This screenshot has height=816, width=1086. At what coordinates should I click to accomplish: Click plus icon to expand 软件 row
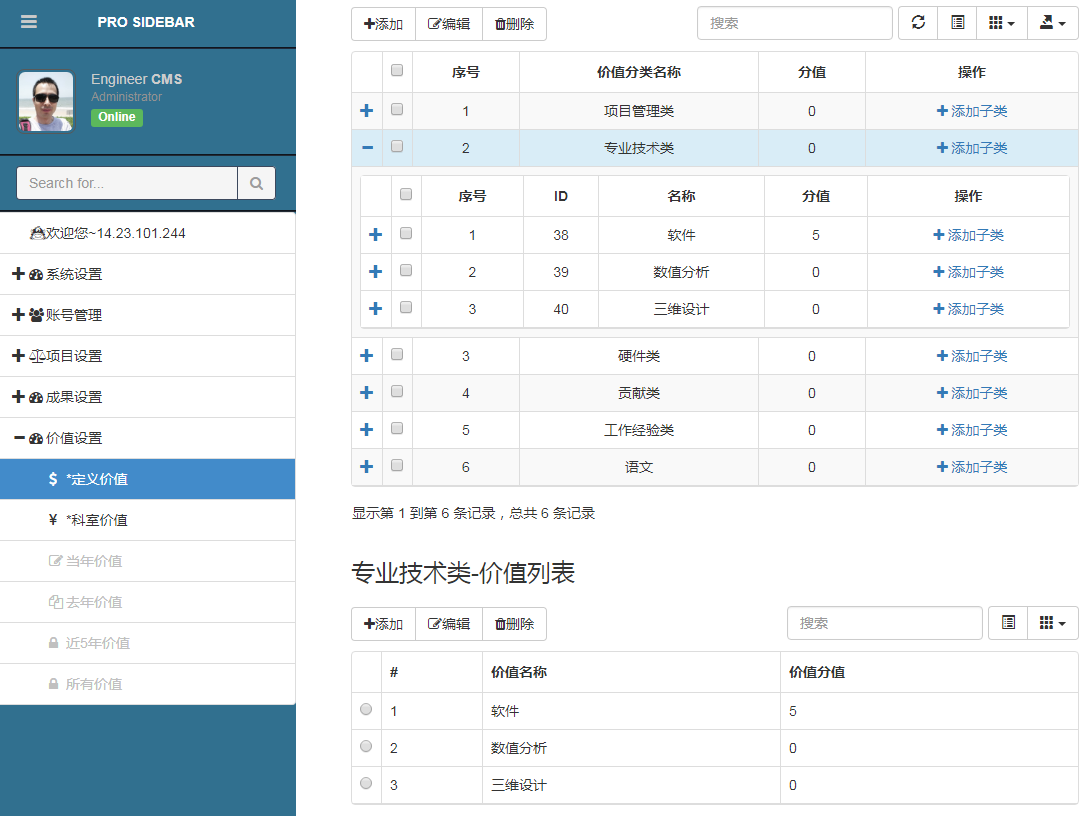click(x=376, y=235)
